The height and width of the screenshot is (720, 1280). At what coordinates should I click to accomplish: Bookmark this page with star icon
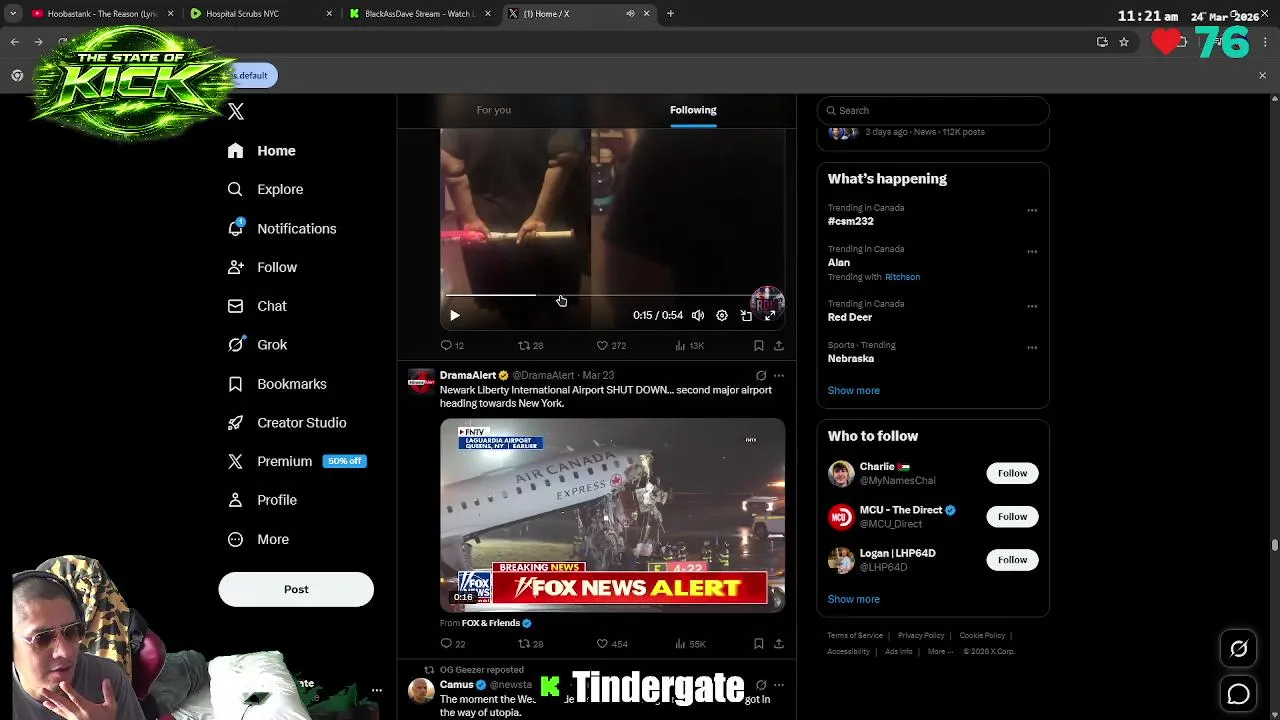(1124, 42)
